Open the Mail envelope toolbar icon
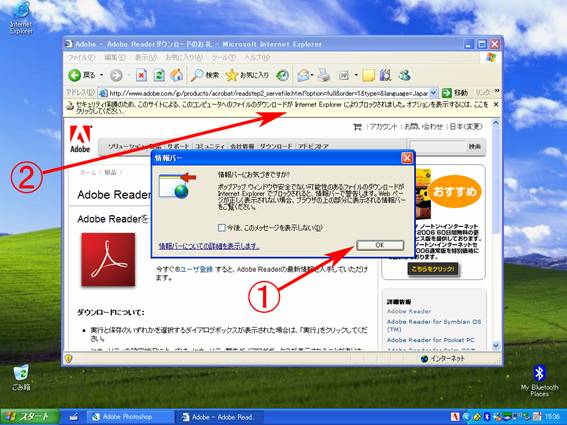Screen dimensions: 567x425 point(303,75)
